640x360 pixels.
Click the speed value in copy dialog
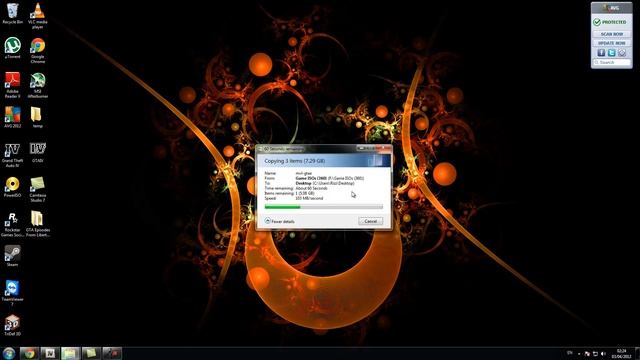[x=309, y=198]
